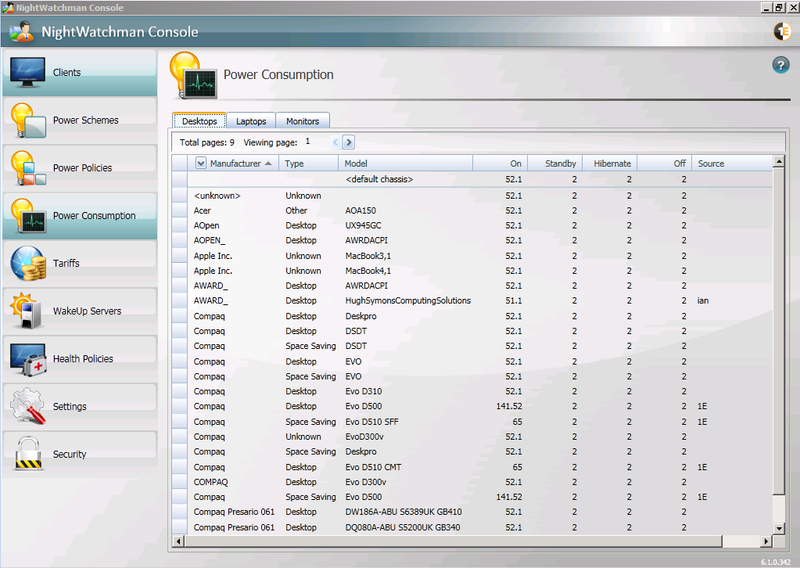Switch to the Monitors tab
The height and width of the screenshot is (568, 800).
[302, 121]
